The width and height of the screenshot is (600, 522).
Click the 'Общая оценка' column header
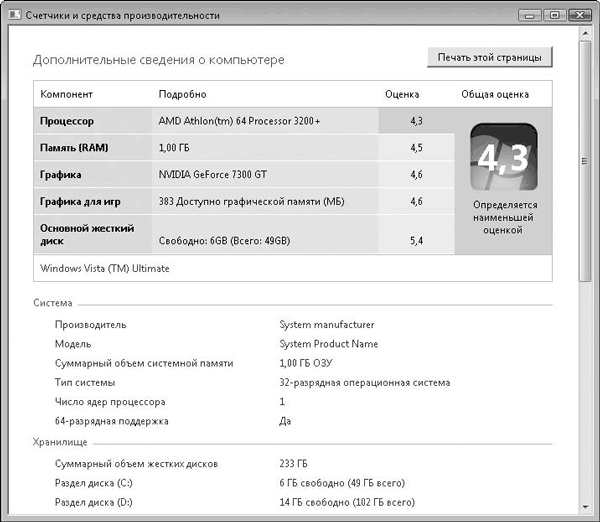pyautogui.click(x=494, y=94)
